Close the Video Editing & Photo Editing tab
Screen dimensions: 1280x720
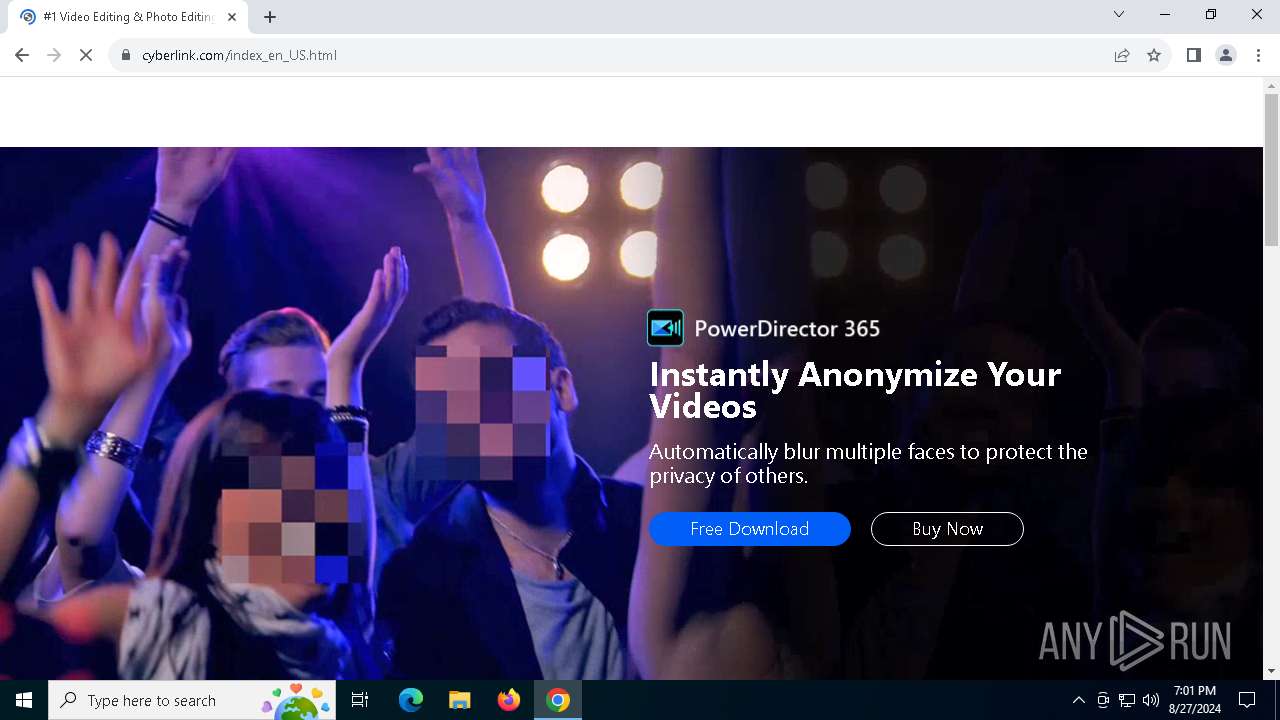232,17
